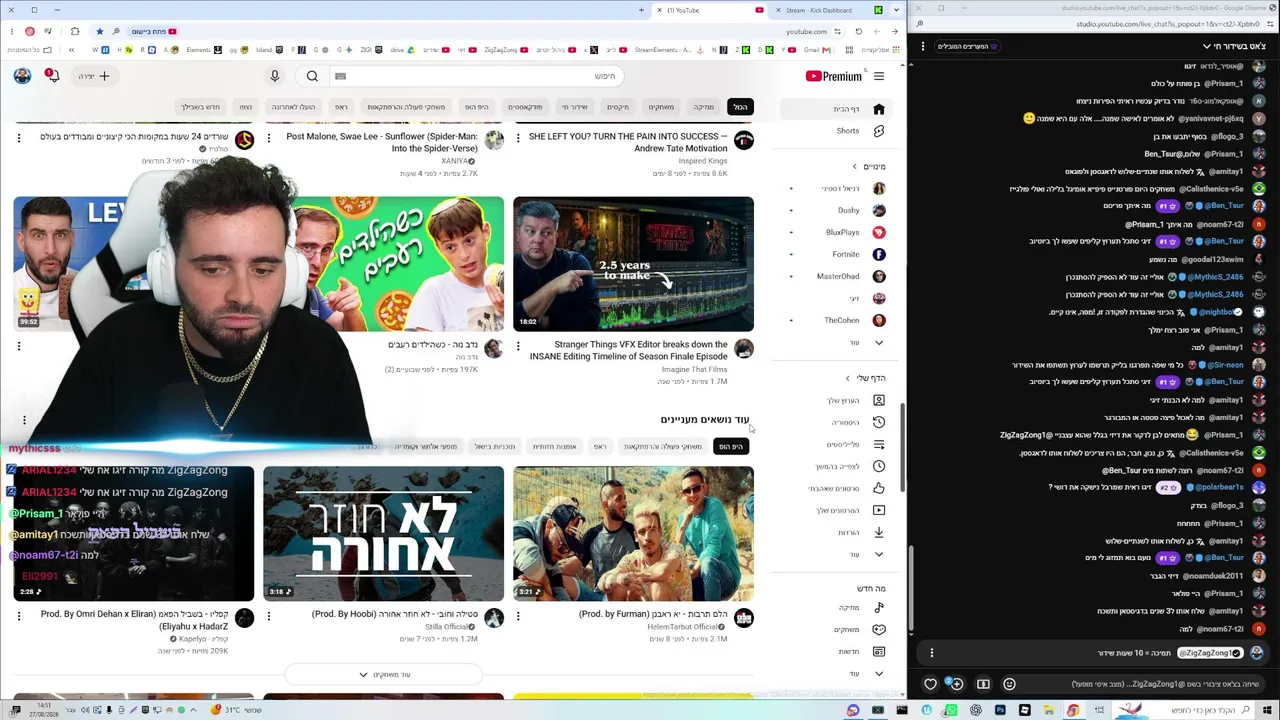Open BluxPlays subscription channel

click(835, 232)
